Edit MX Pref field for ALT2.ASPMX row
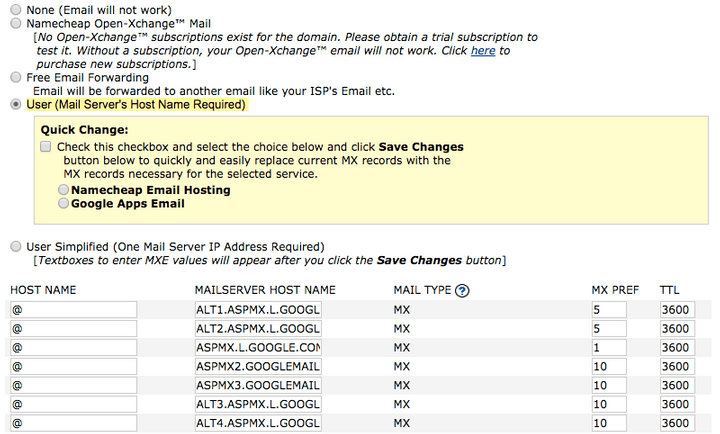720x434 pixels. tap(609, 328)
